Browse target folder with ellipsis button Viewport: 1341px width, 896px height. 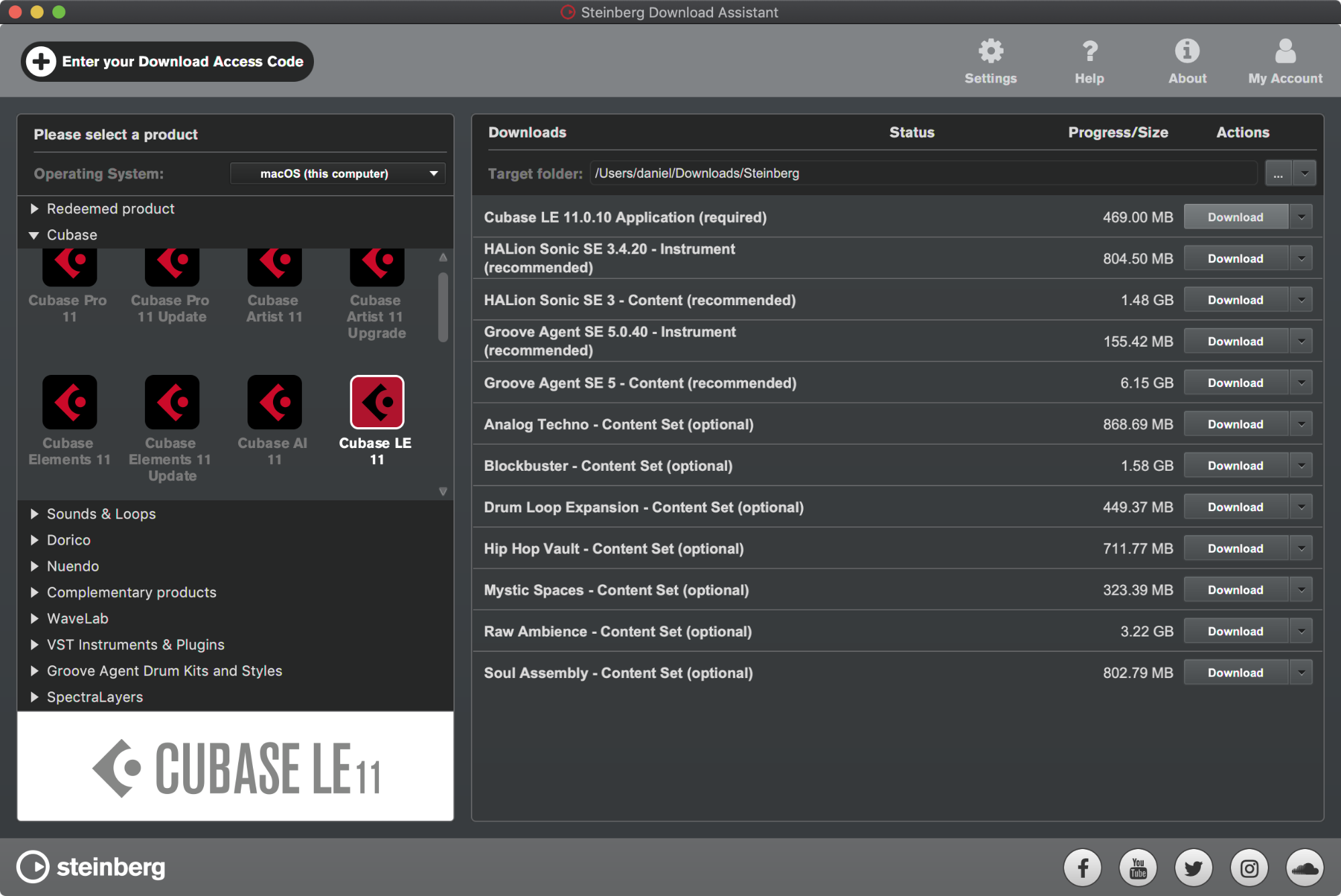1279,174
